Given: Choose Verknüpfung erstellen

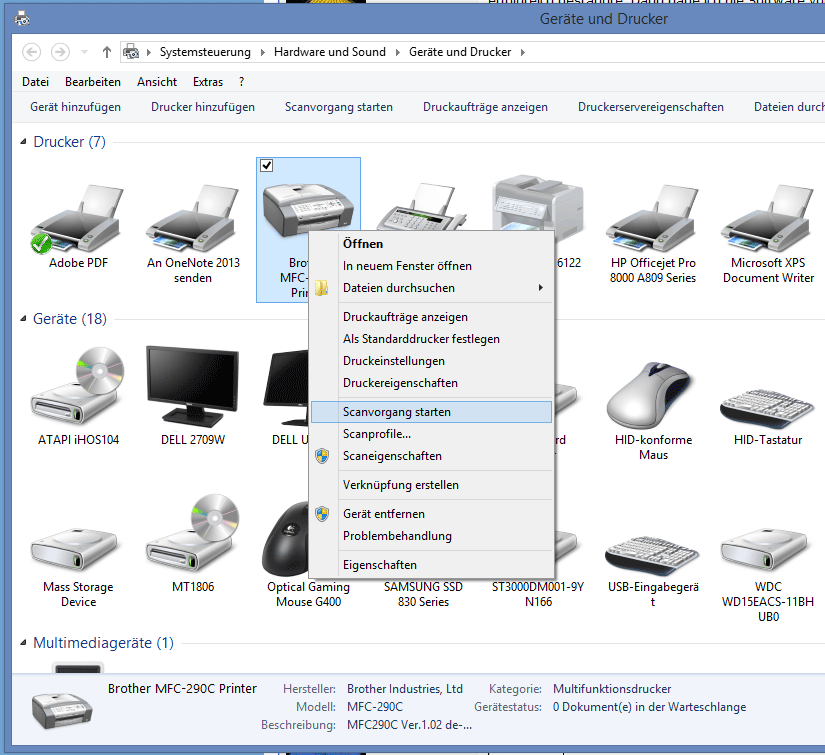Looking at the screenshot, I should [431, 486].
